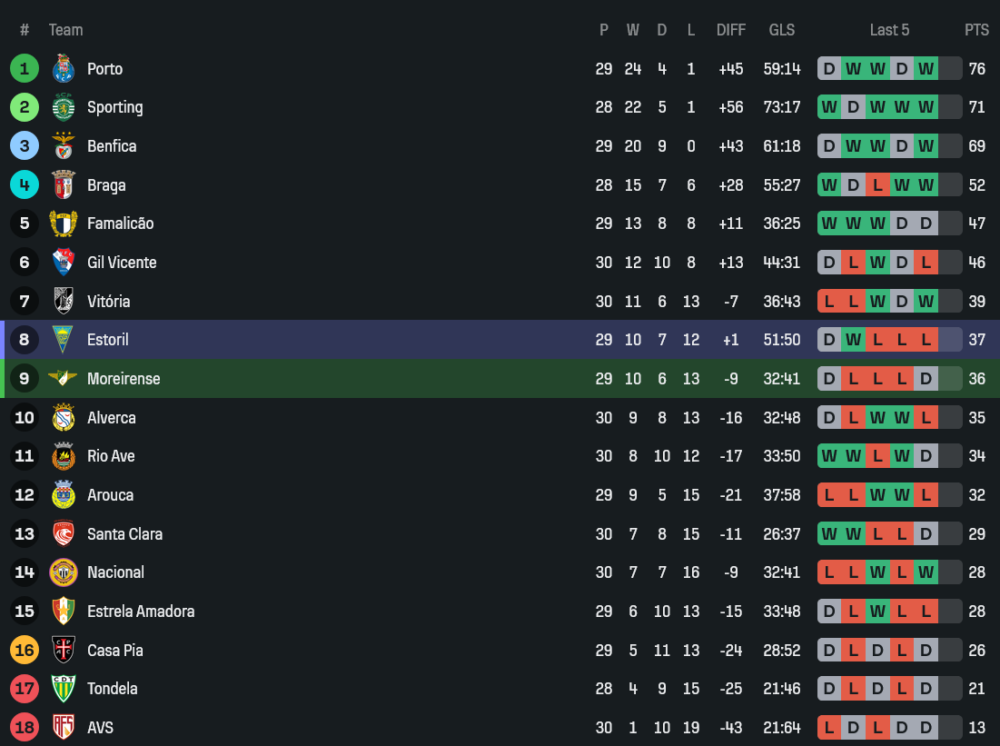This screenshot has width=1000, height=746.
Task: Click the Sporting club crest
Action: pos(64,107)
